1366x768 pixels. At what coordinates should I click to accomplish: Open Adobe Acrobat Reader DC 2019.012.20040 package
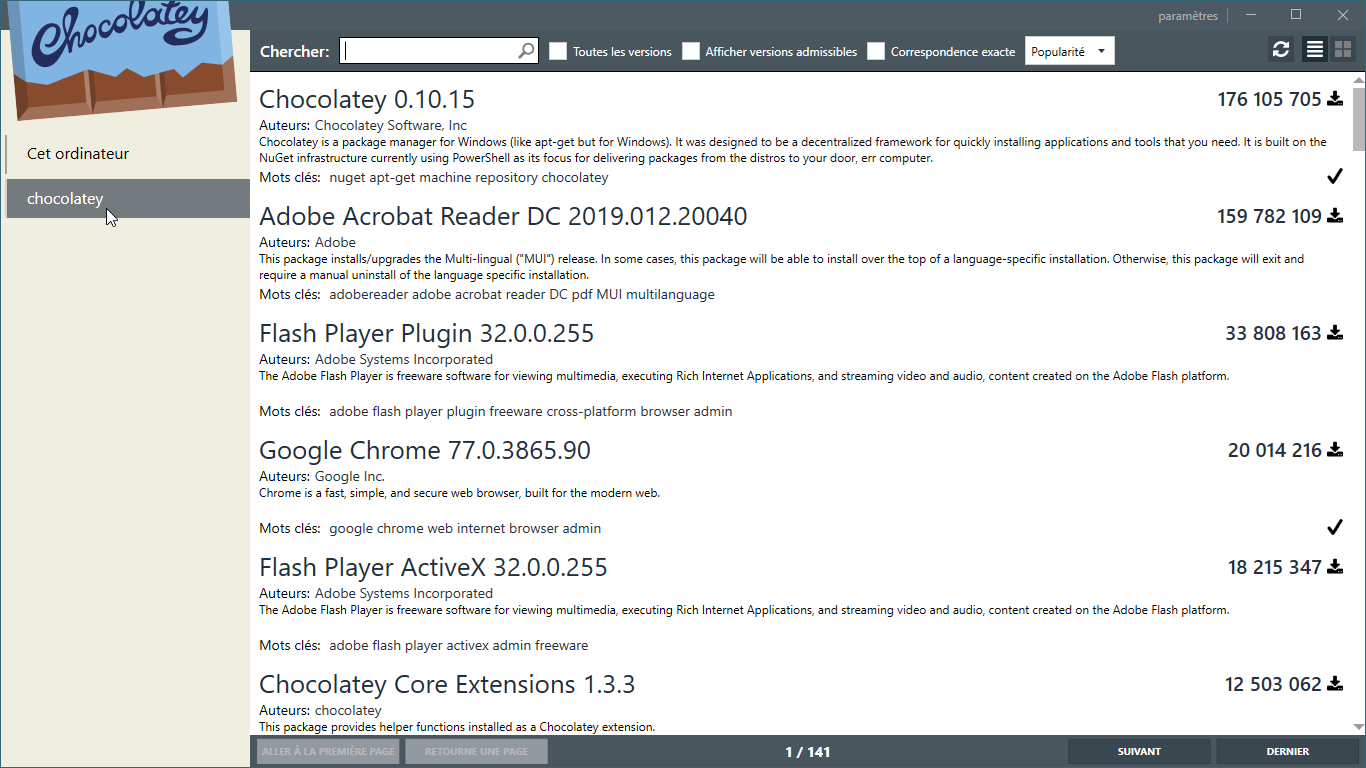pos(503,217)
